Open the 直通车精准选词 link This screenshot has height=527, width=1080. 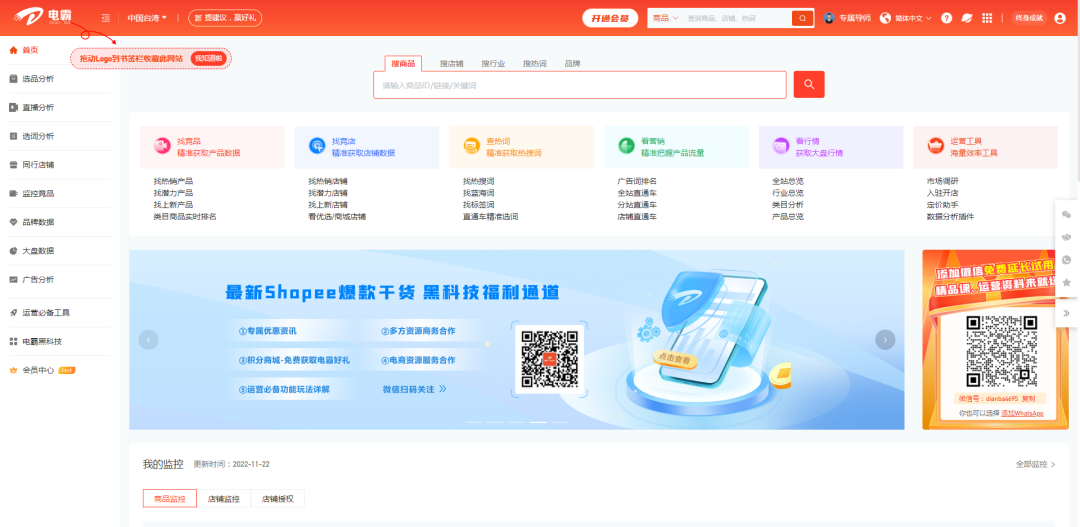click(x=490, y=216)
